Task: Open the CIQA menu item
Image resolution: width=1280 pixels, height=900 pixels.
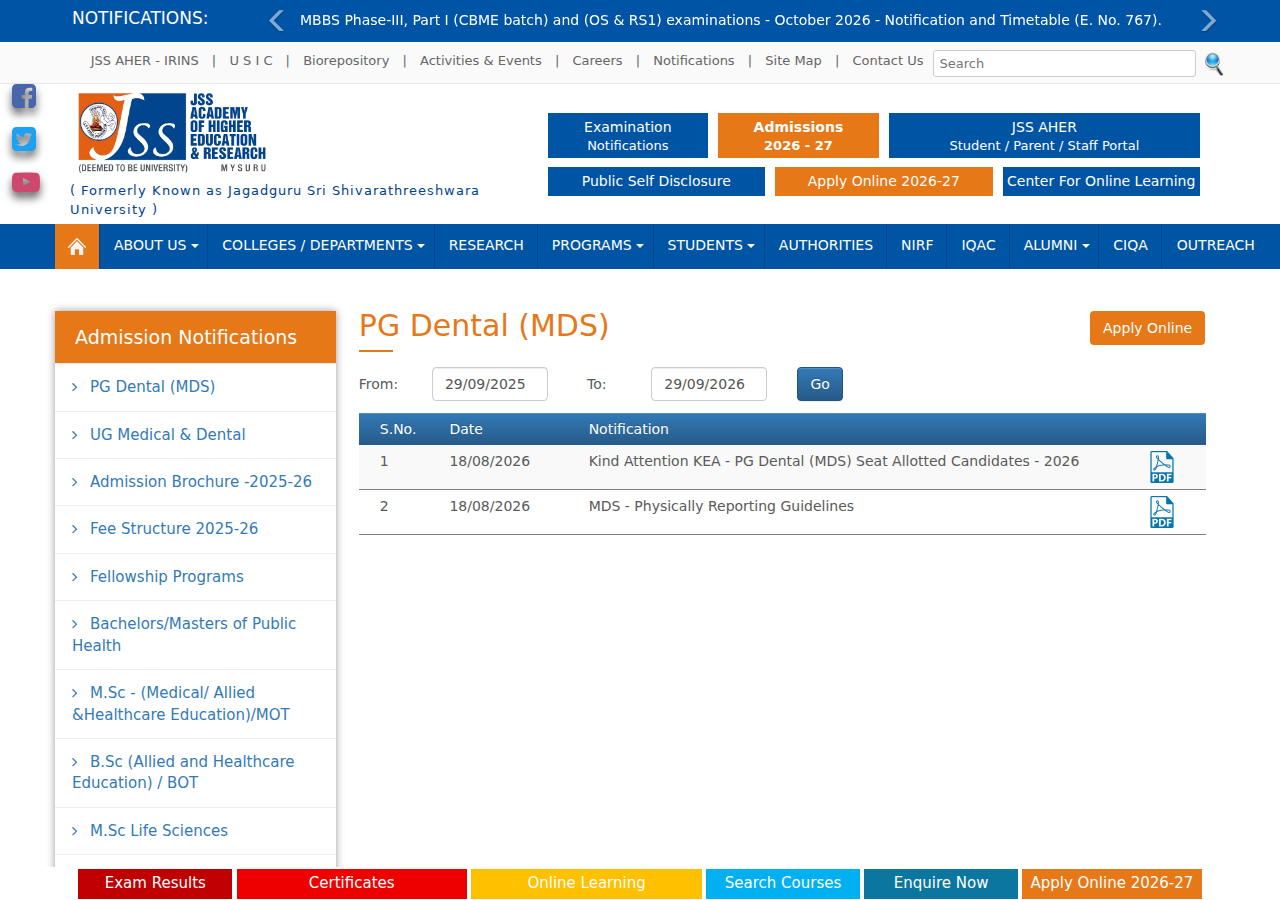Action: 1131,246
